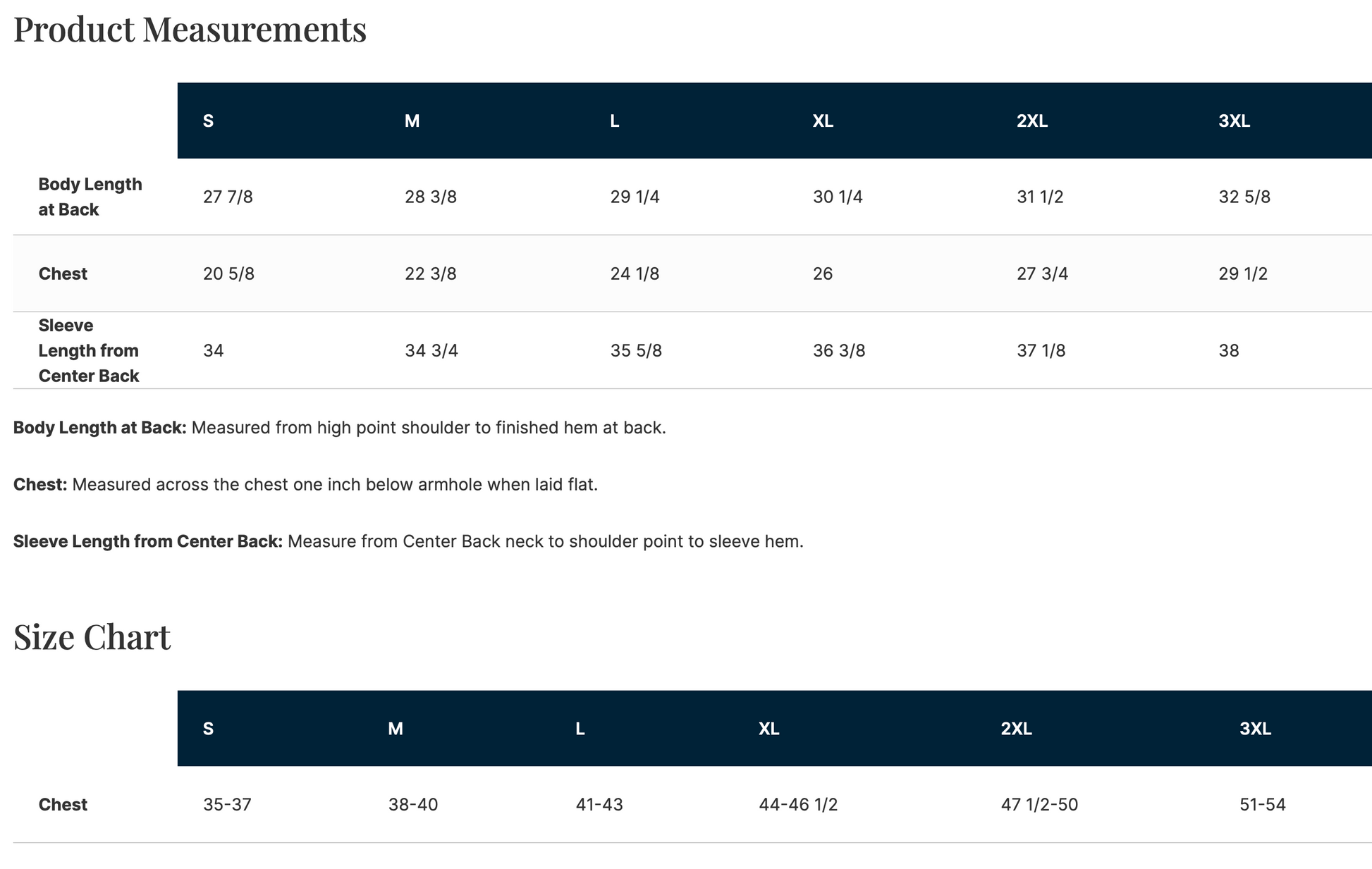1372x869 pixels.
Task: Click the Chest row label in Product Measurements table
Action: coord(63,273)
